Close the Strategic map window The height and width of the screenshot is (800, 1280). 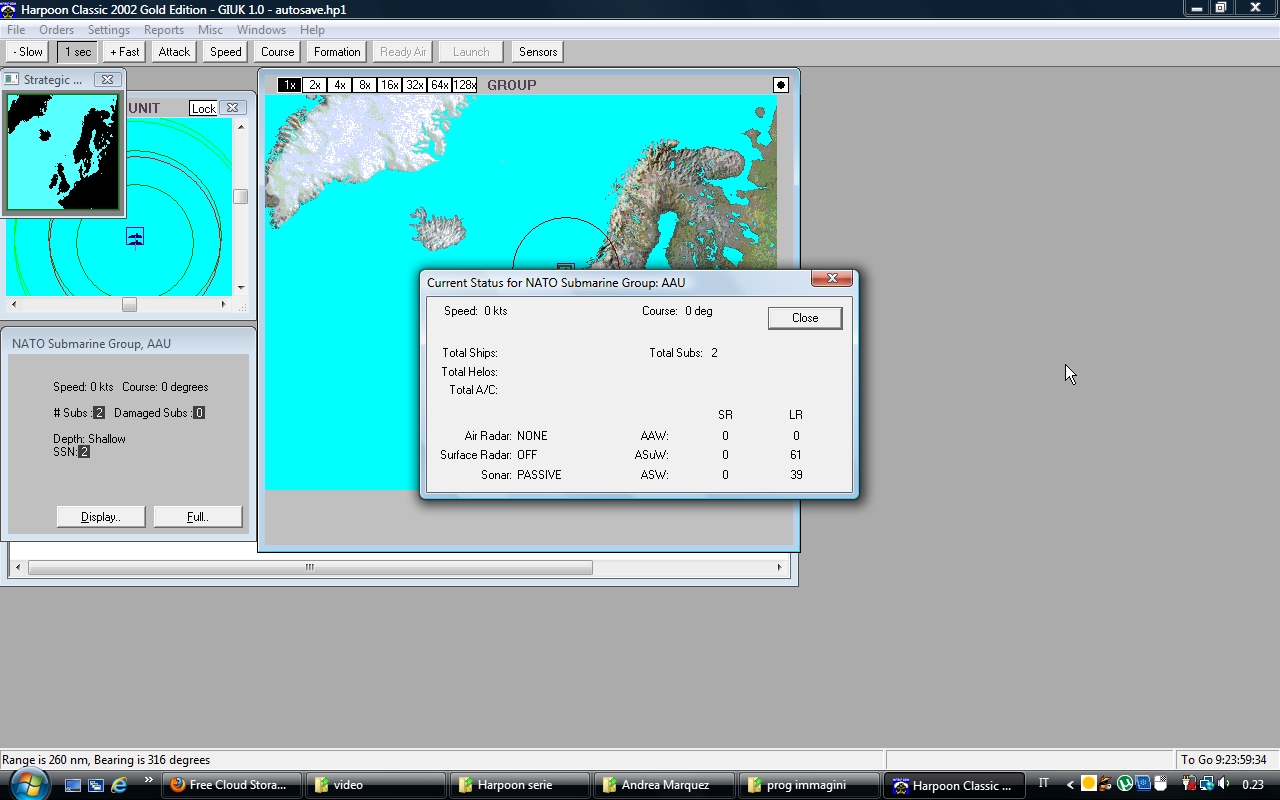pos(107,79)
